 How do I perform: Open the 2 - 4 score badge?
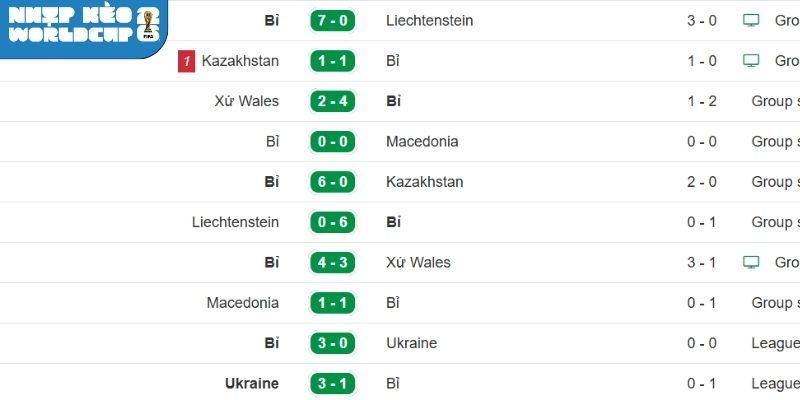pos(335,101)
